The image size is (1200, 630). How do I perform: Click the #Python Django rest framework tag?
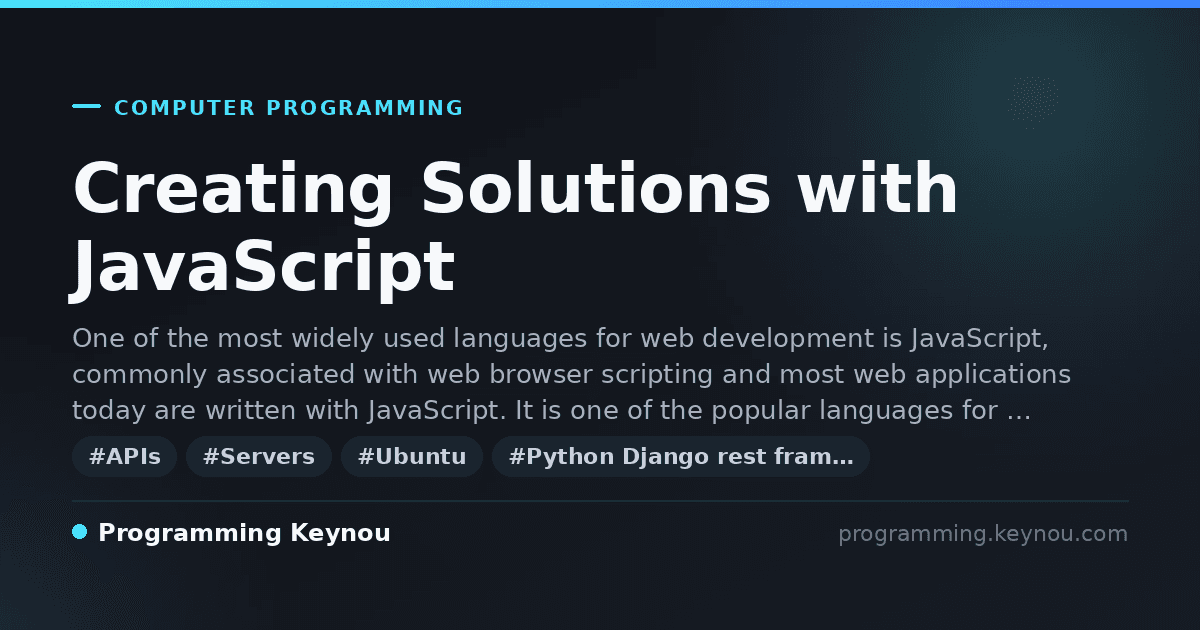[681, 457]
